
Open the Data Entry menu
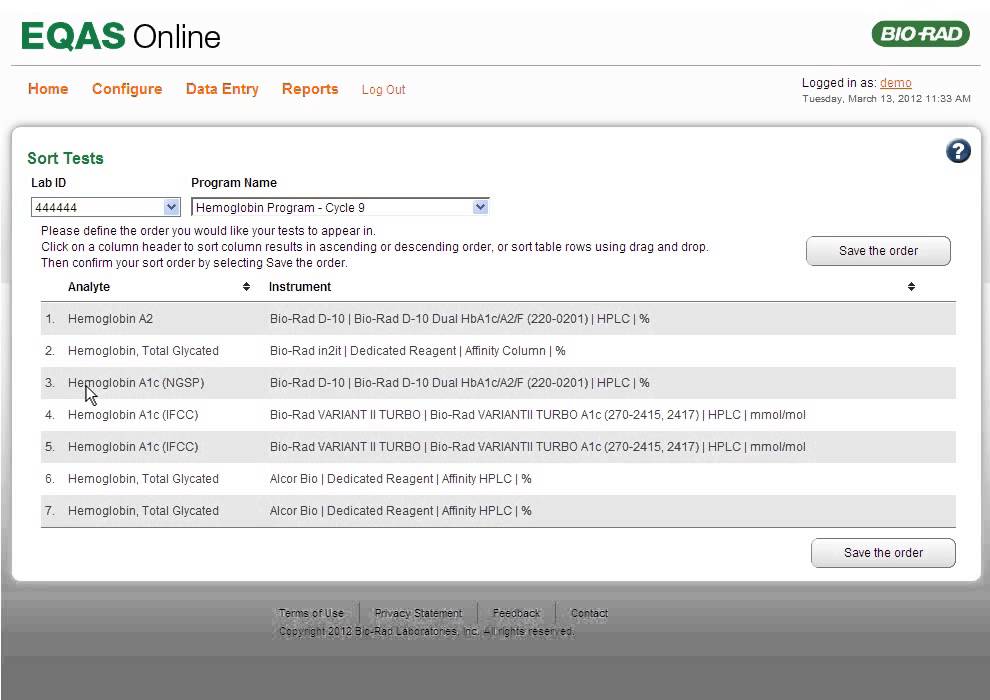point(222,89)
